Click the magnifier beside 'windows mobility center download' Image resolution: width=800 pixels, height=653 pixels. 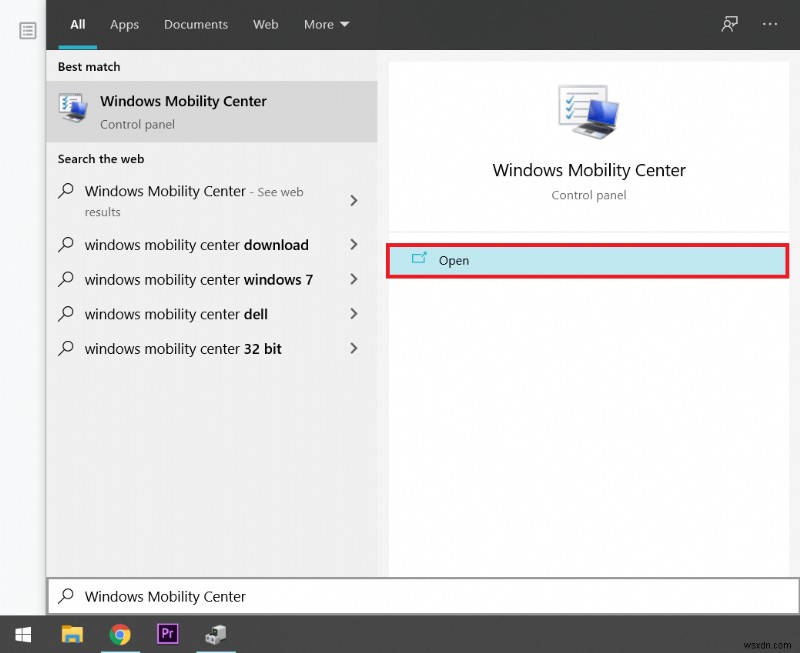point(66,245)
